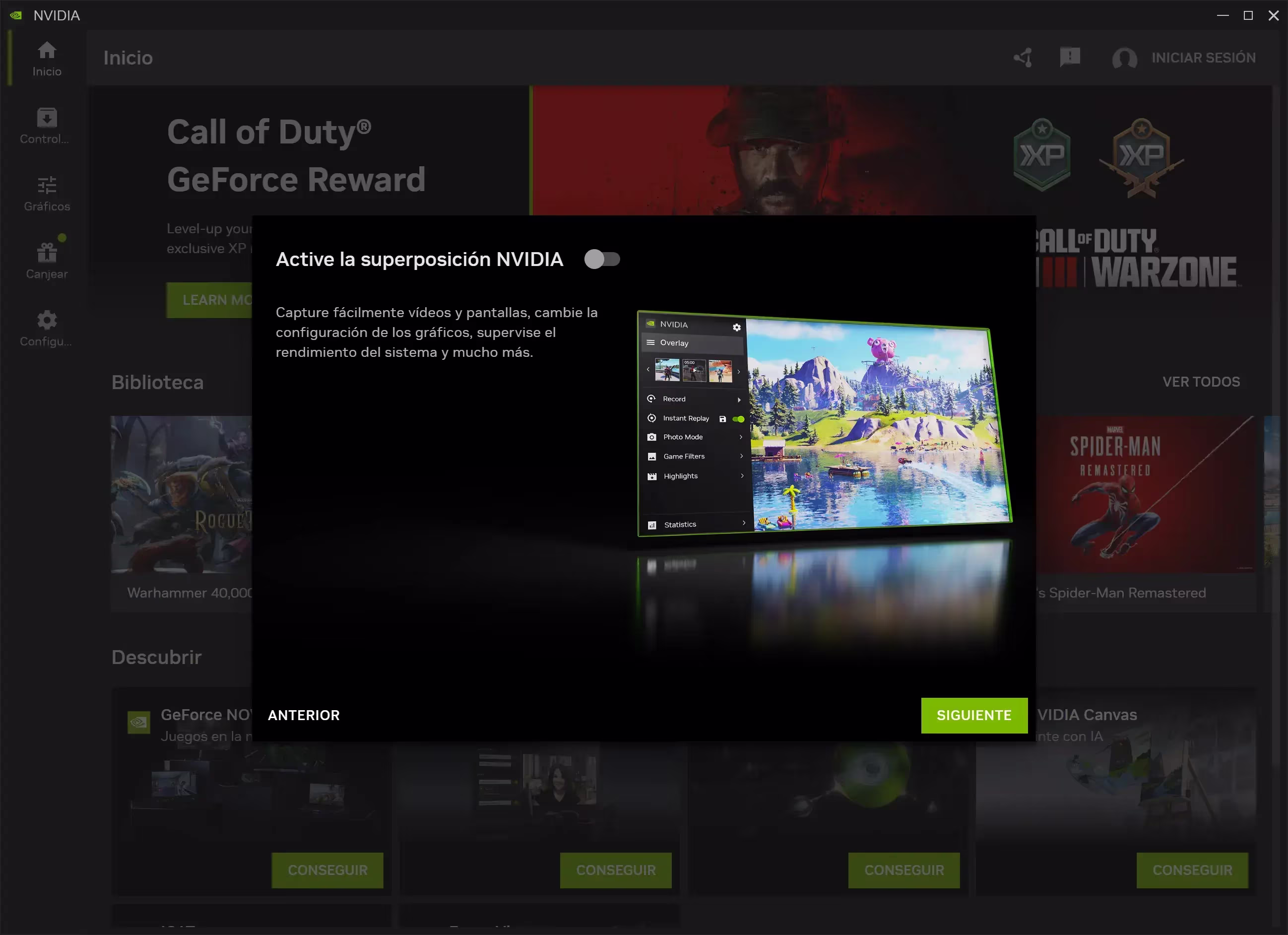Screen dimensions: 1288x935
Task: Open the Inicio home sidebar icon
Action: pyautogui.click(x=47, y=59)
